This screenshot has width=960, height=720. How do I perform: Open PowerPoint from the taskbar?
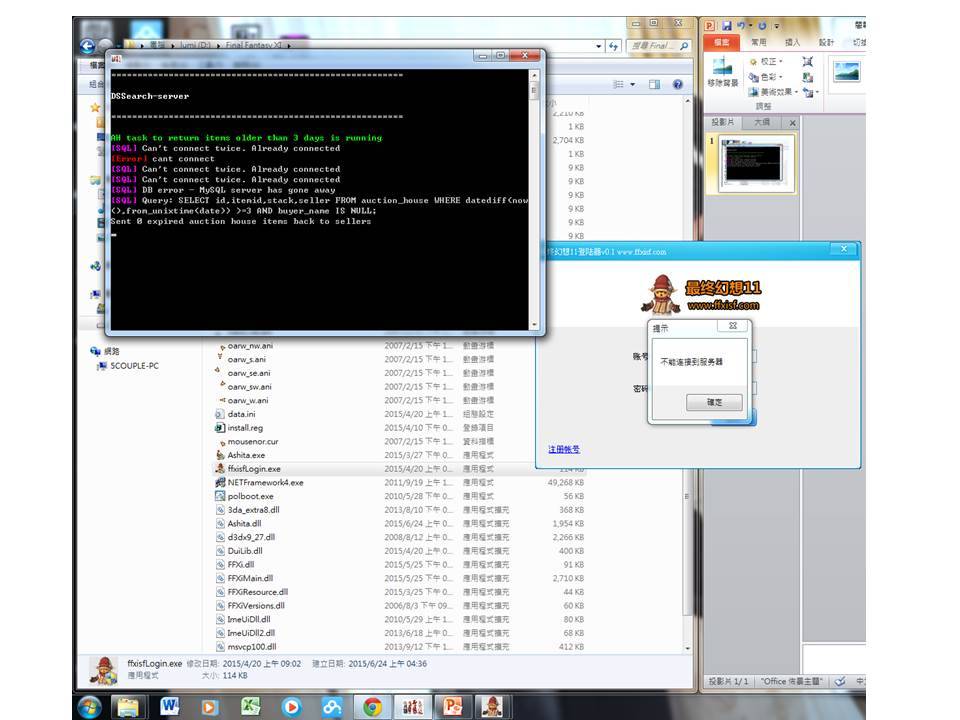(452, 707)
